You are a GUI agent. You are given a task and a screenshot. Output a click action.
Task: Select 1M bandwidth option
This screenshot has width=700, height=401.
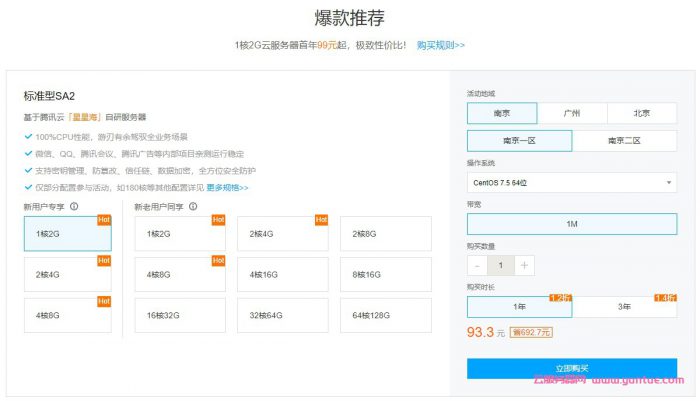point(571,224)
